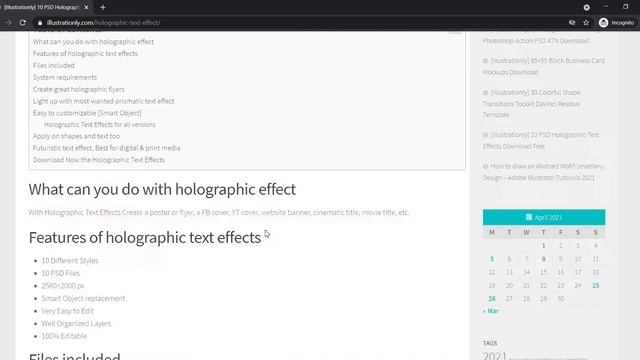Screen dimensions: 640x360
Task: Open '30 Colorful Shape Transitions Toolkit' post
Action: (x=531, y=104)
